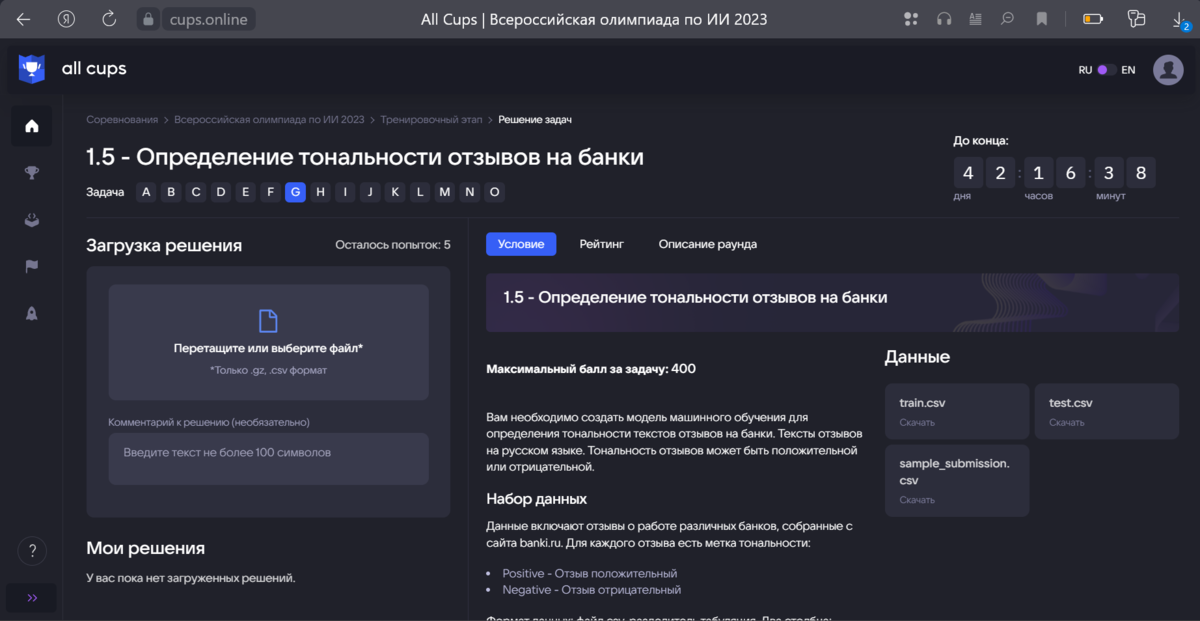The width and height of the screenshot is (1200, 621).
Task: Select task K
Action: click(395, 192)
